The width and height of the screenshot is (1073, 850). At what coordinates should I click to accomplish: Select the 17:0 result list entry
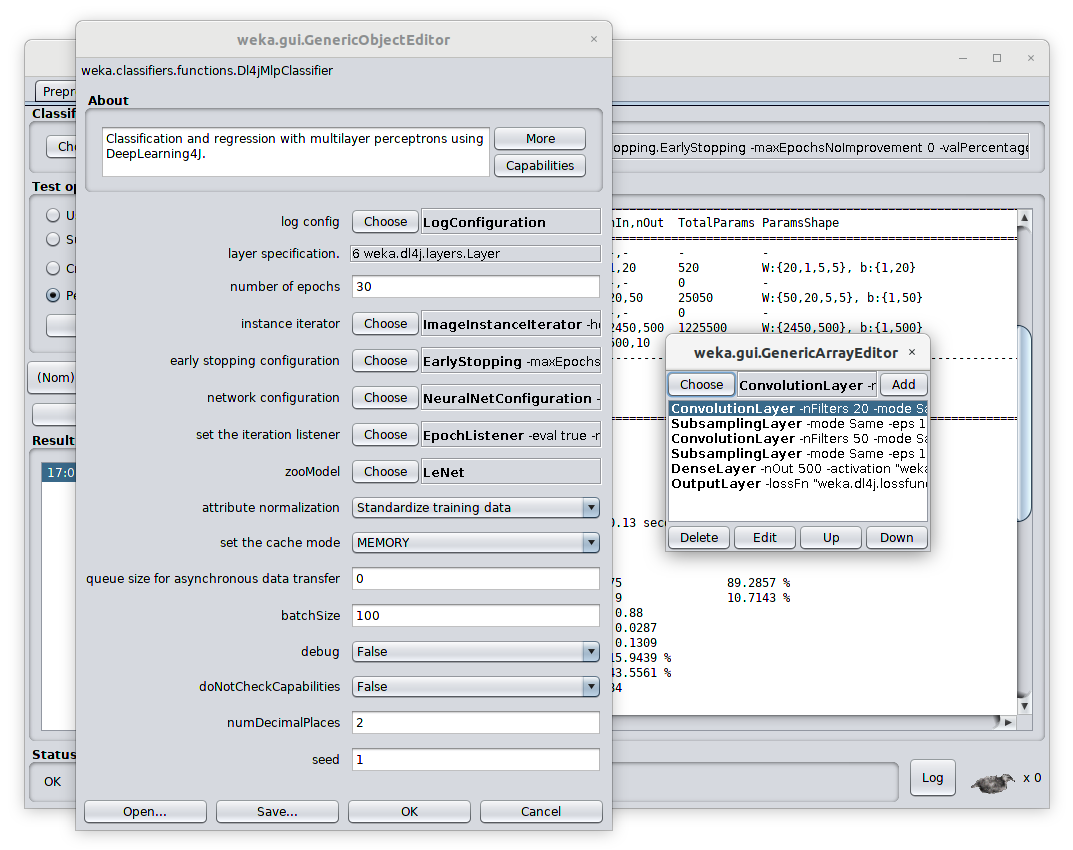[x=59, y=472]
